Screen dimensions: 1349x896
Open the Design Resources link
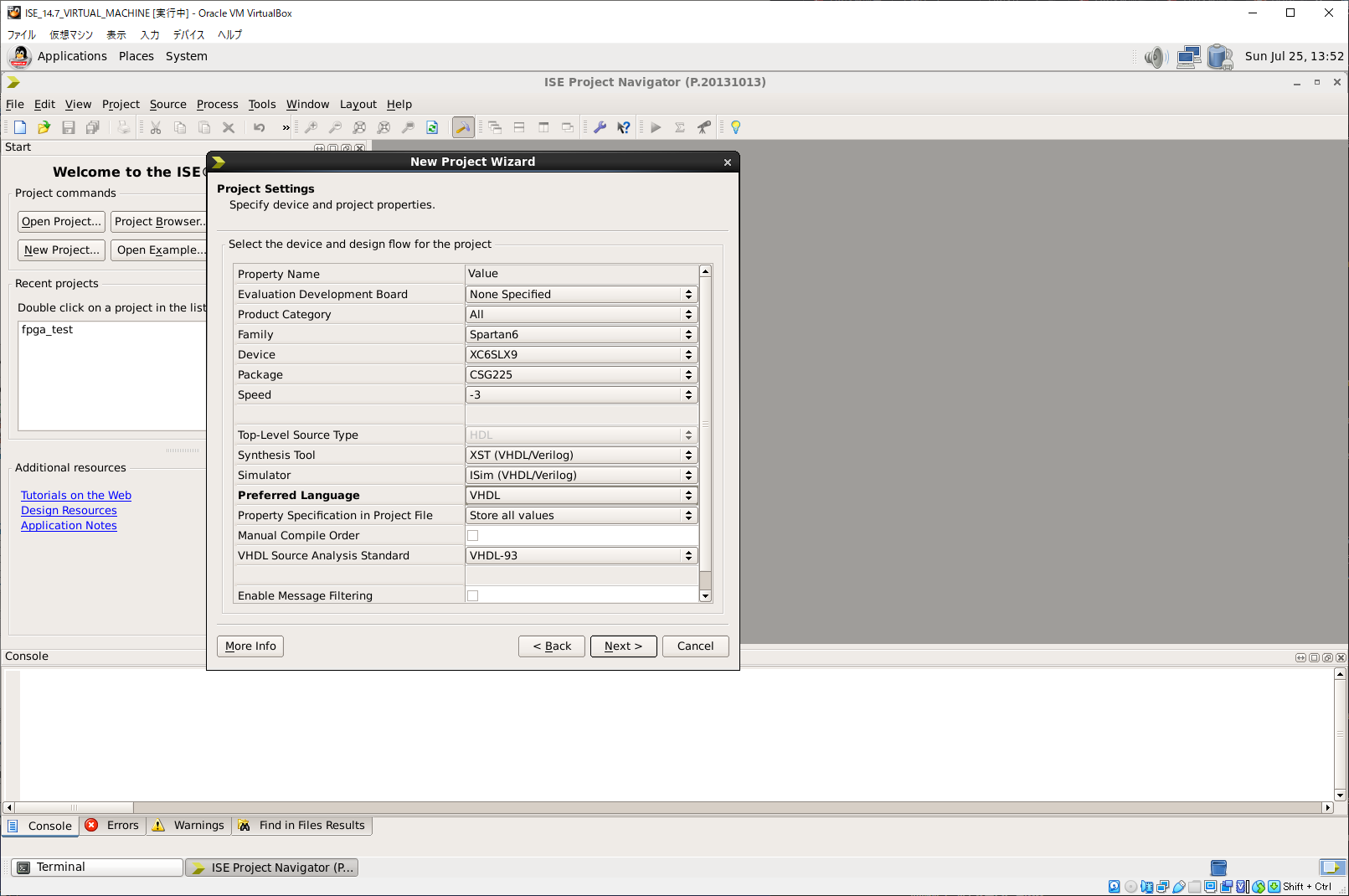point(69,511)
